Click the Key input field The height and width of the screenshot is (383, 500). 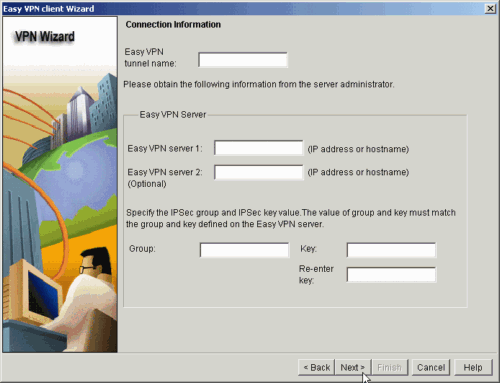tap(391, 250)
